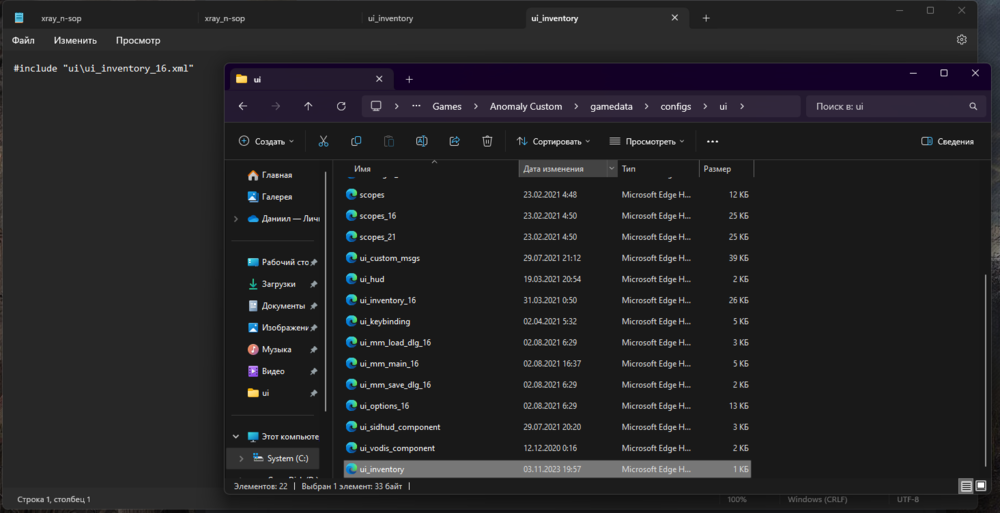Switch to the details list view in status bar
This screenshot has height=513, width=1000.
(966, 486)
